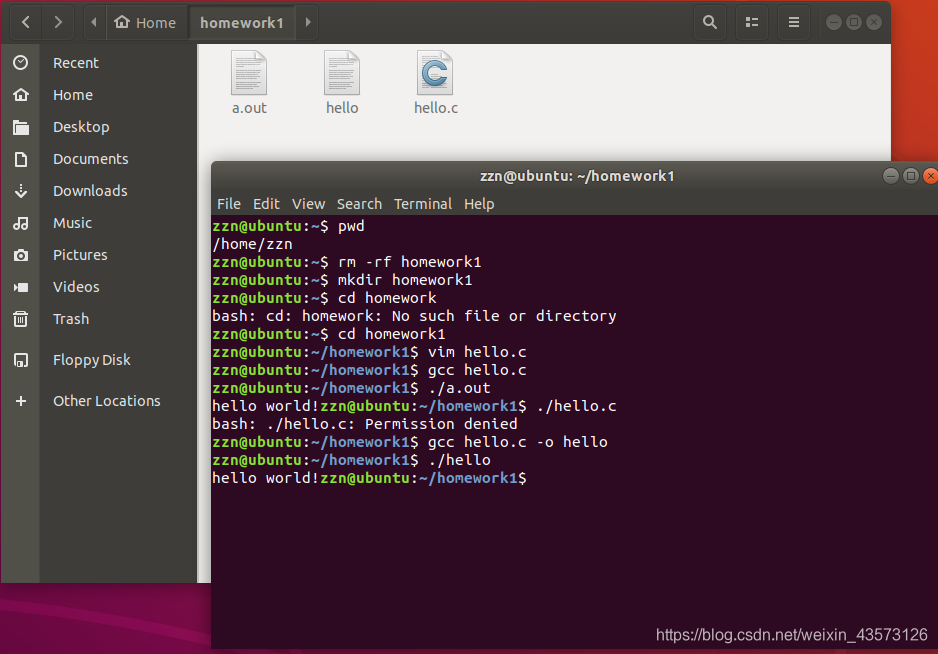Select the homework1 path-bar button
Screen dimensions: 938x654
pos(242,23)
